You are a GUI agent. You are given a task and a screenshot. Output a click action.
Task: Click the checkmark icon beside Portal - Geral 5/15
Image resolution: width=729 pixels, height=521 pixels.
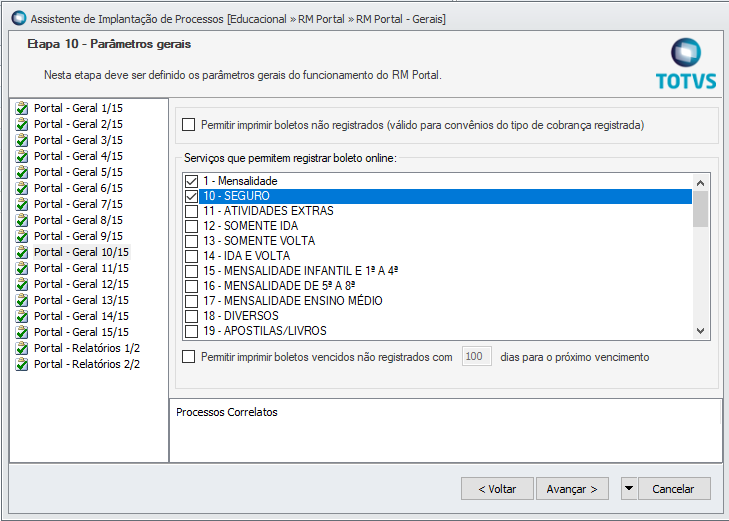coord(21,172)
